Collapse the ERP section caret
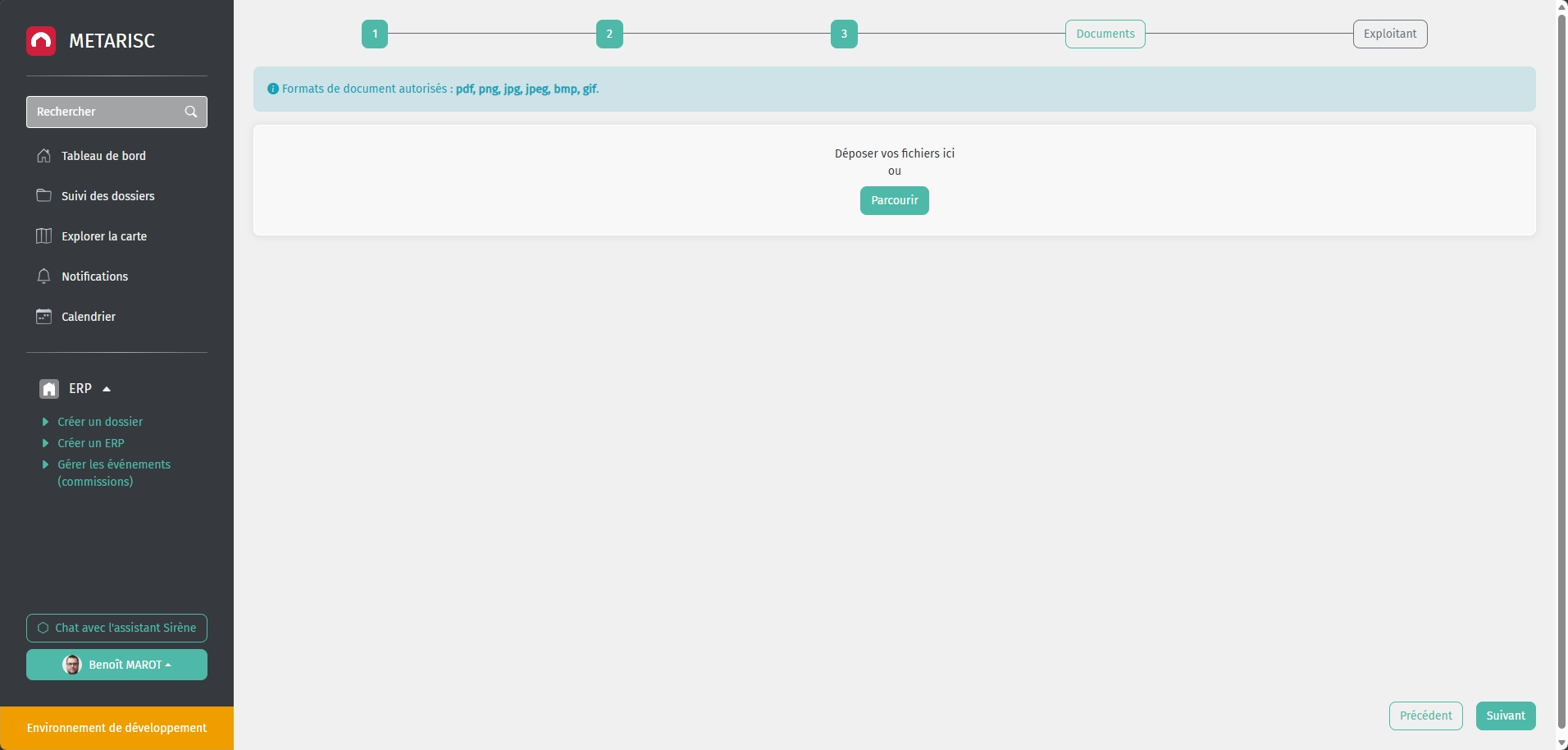The width and height of the screenshot is (1568, 750). [x=107, y=389]
